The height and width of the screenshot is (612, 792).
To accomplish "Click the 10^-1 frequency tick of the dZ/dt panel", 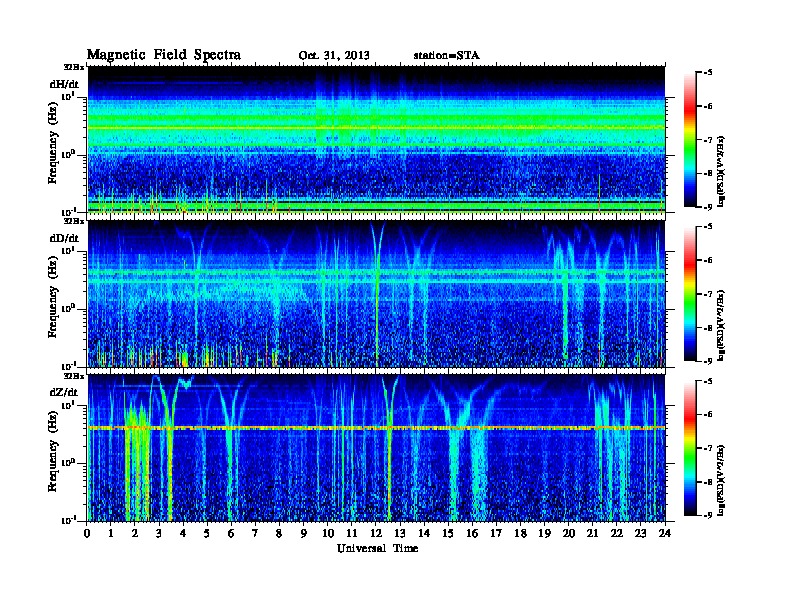I will coord(68,520).
